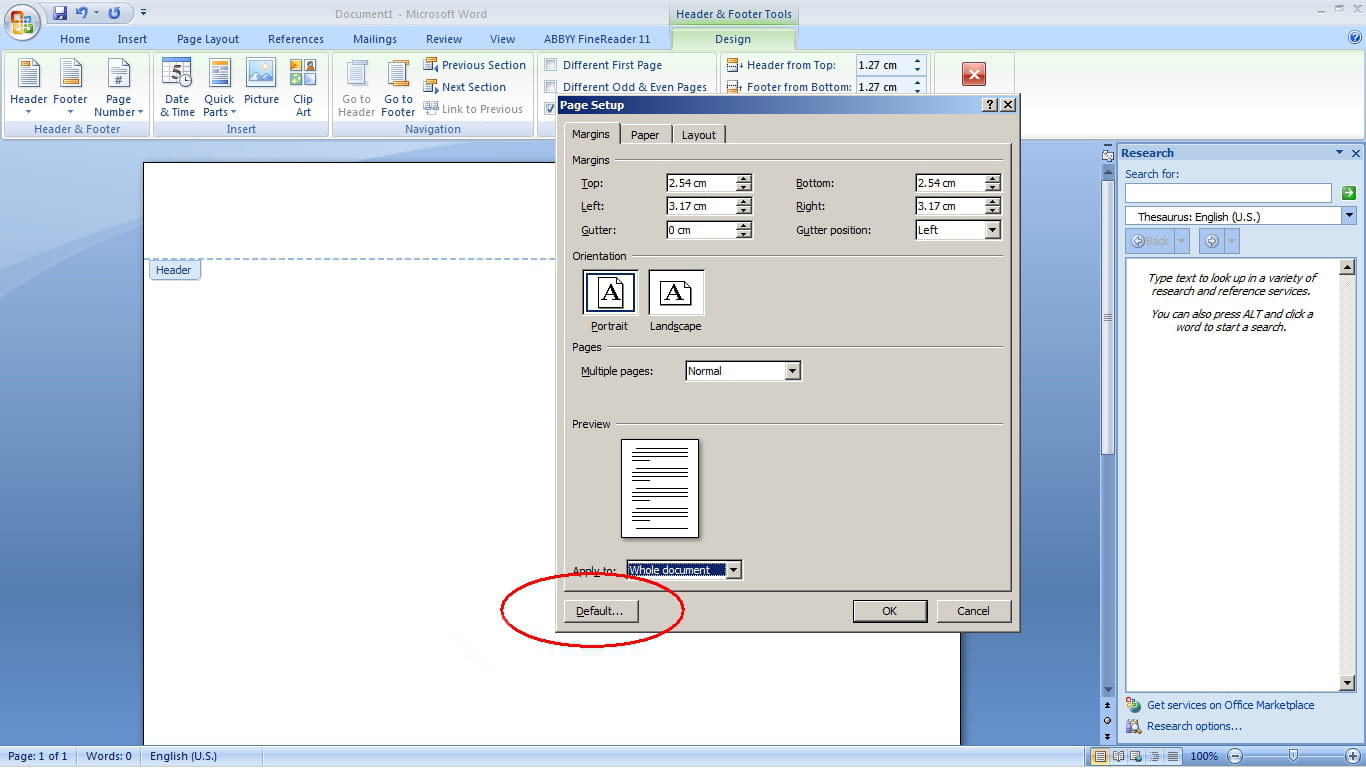Open Research options link
The width and height of the screenshot is (1366, 768).
click(x=1194, y=726)
